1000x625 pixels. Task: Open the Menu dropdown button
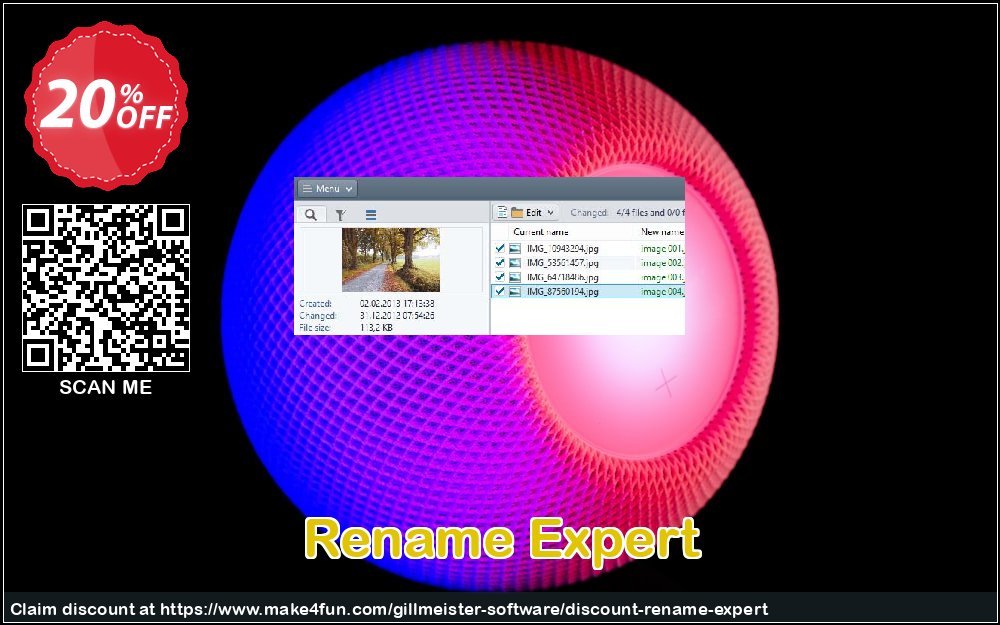327,189
